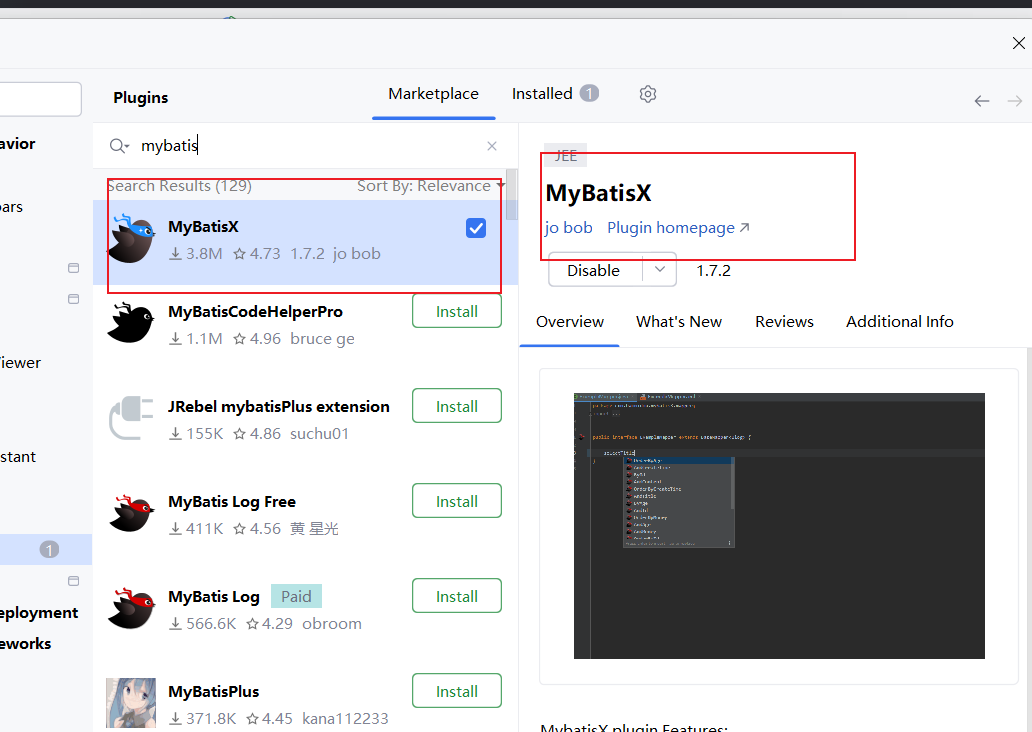
Task: Navigate back with the left arrow
Action: [x=981, y=101]
